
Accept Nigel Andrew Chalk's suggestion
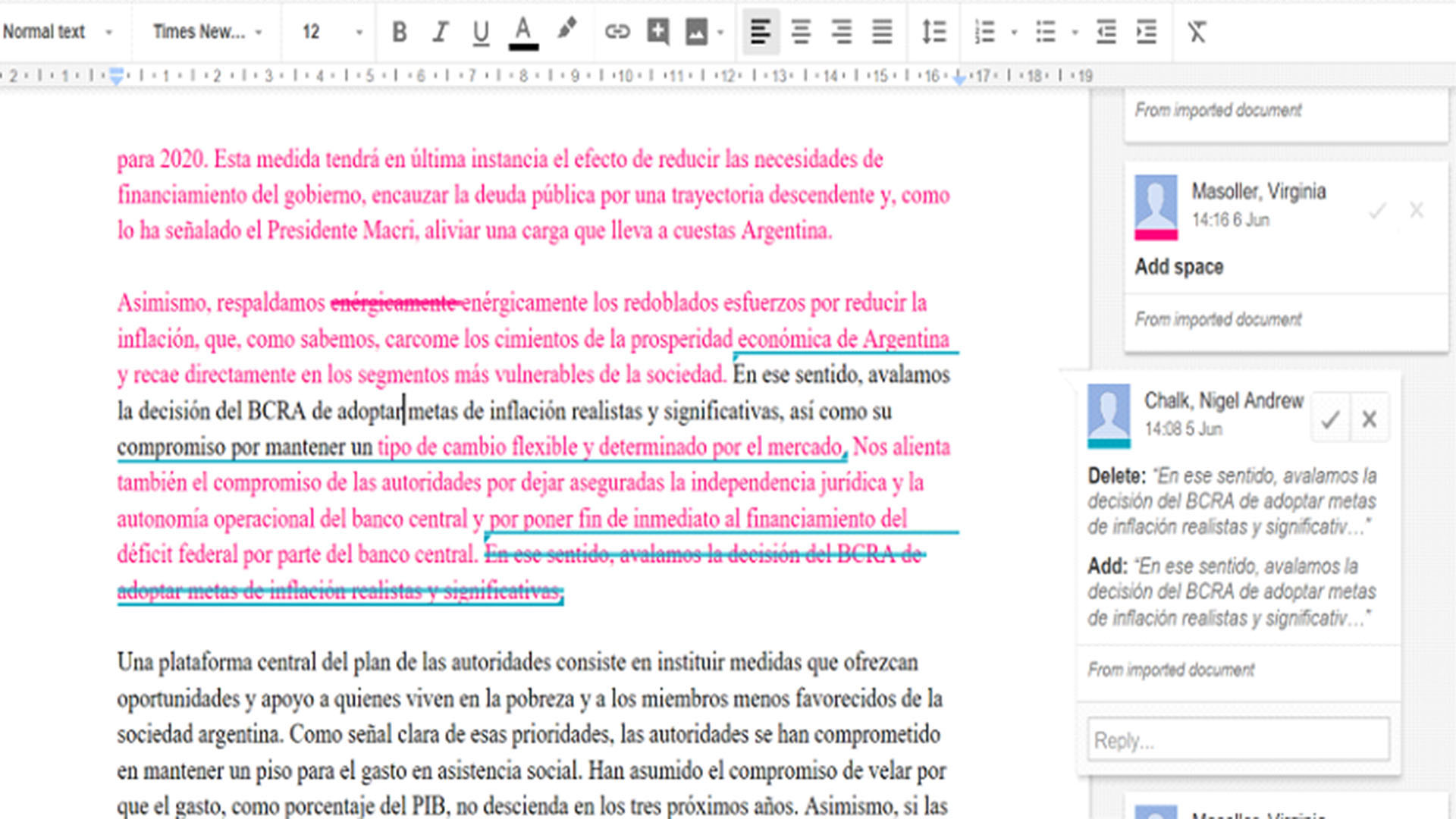coord(1330,419)
